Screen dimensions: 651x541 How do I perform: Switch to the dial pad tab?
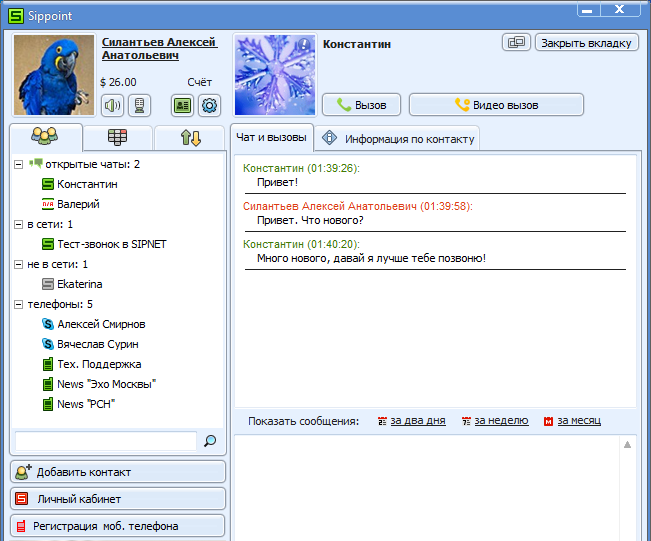point(117,137)
